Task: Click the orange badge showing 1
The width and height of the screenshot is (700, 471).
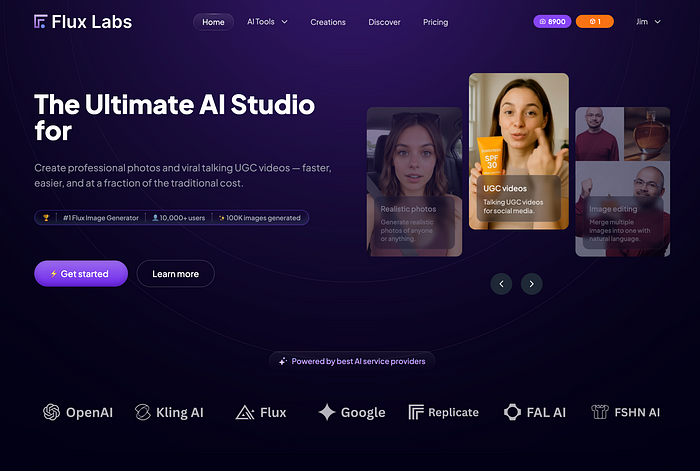Action: click(x=595, y=21)
